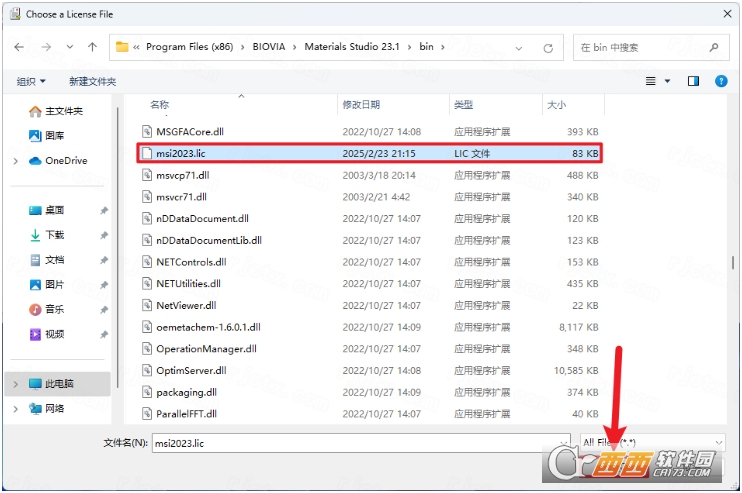Click the file list vertical scrollbar

pos(733,263)
